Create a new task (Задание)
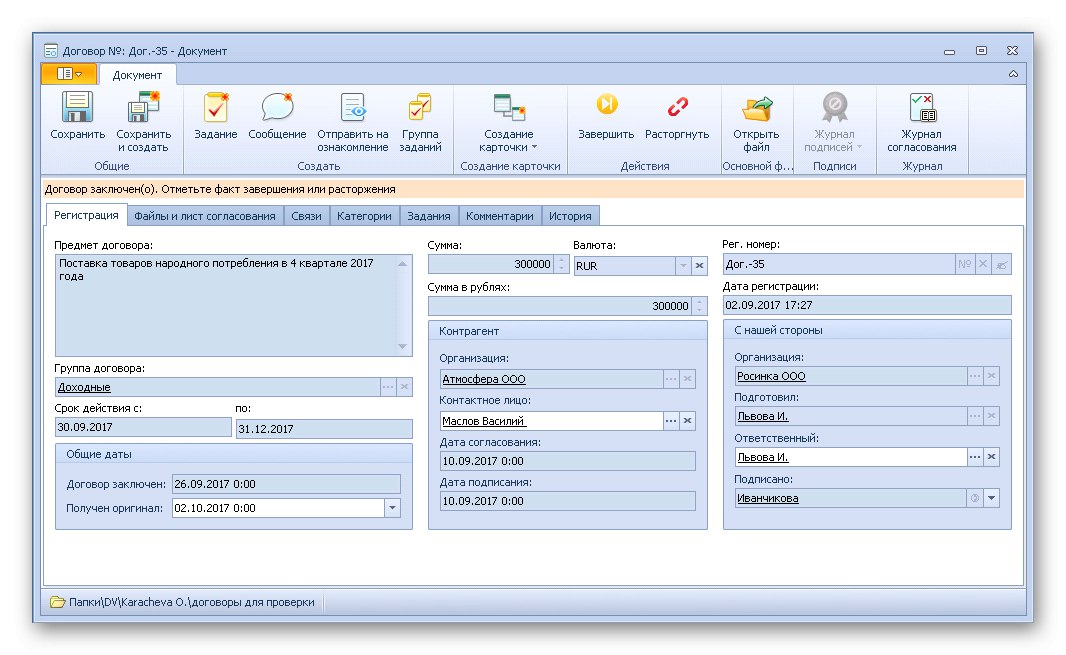 click(x=215, y=108)
